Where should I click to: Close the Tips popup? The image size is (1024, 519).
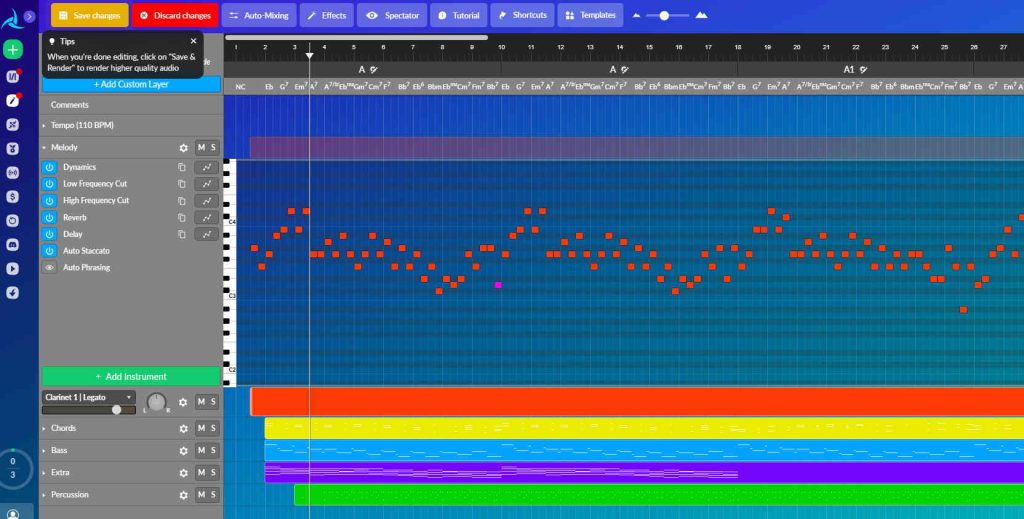pyautogui.click(x=193, y=41)
